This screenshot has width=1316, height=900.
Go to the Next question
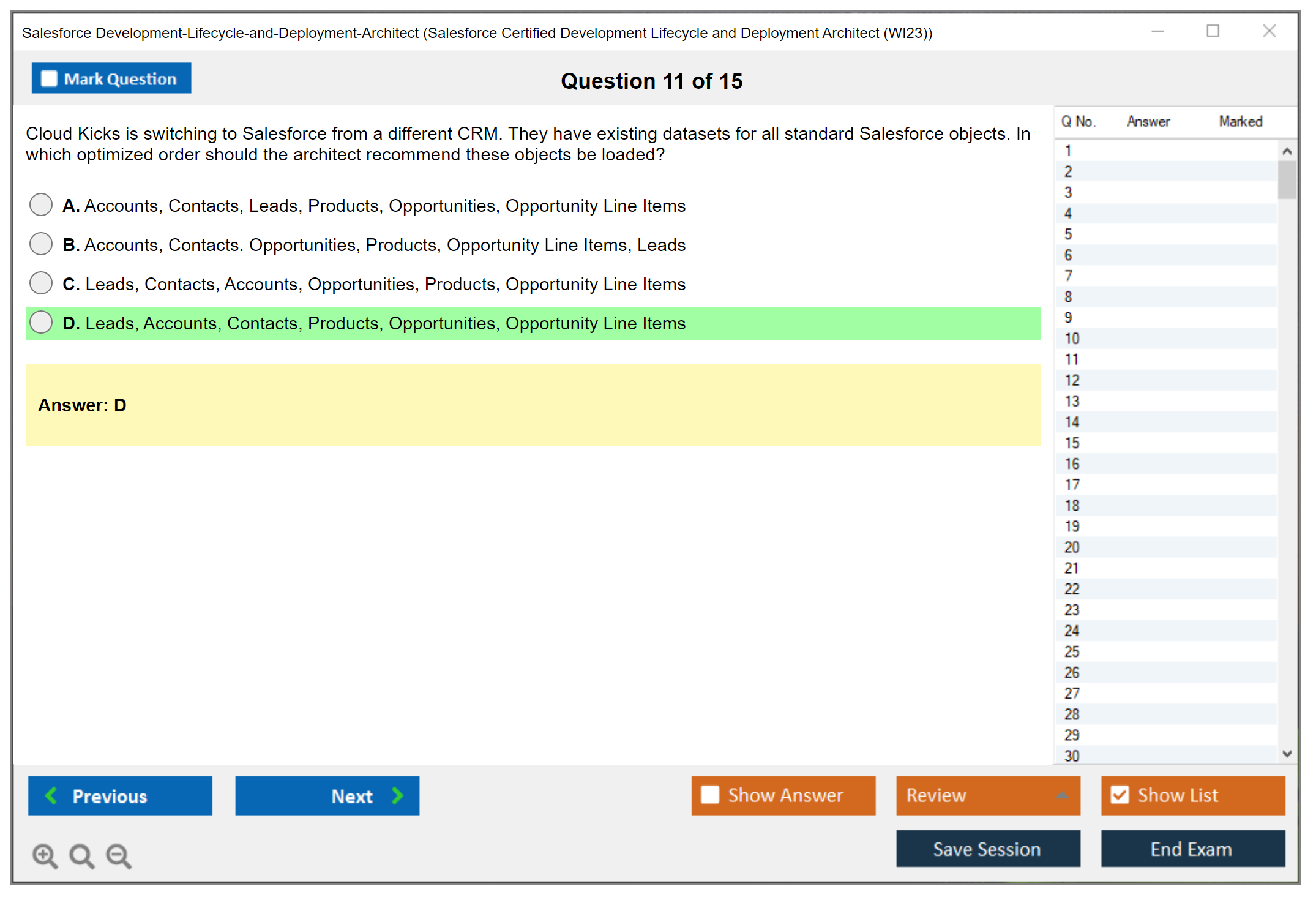pyautogui.click(x=327, y=795)
